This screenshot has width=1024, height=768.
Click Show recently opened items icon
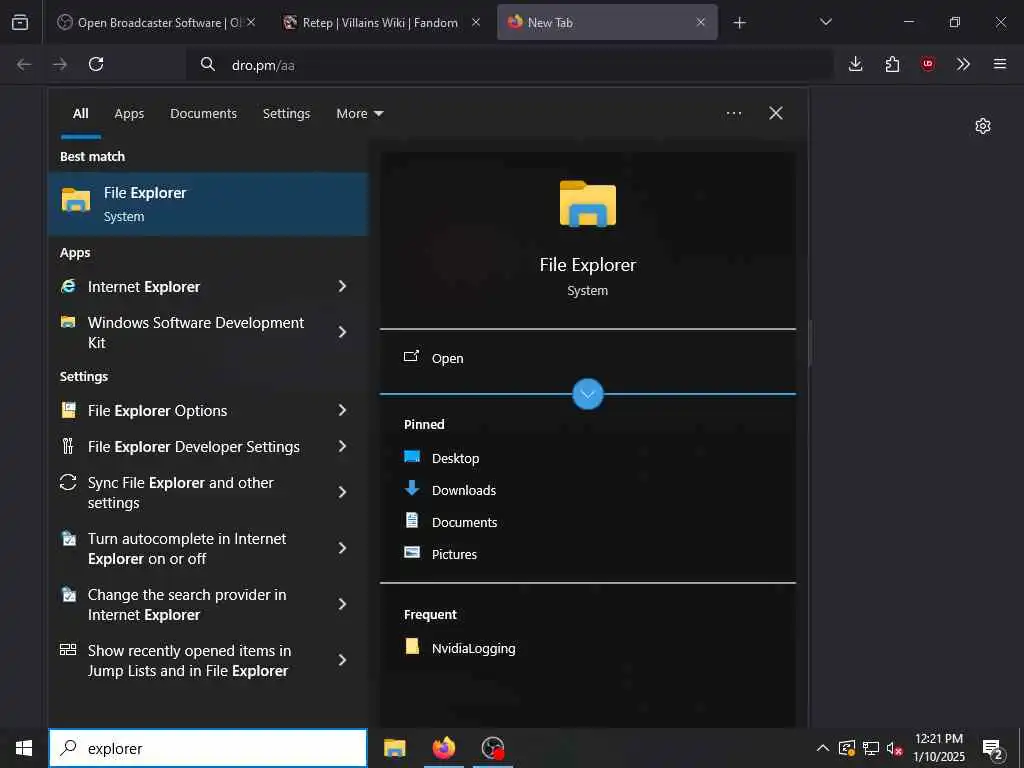point(68,650)
